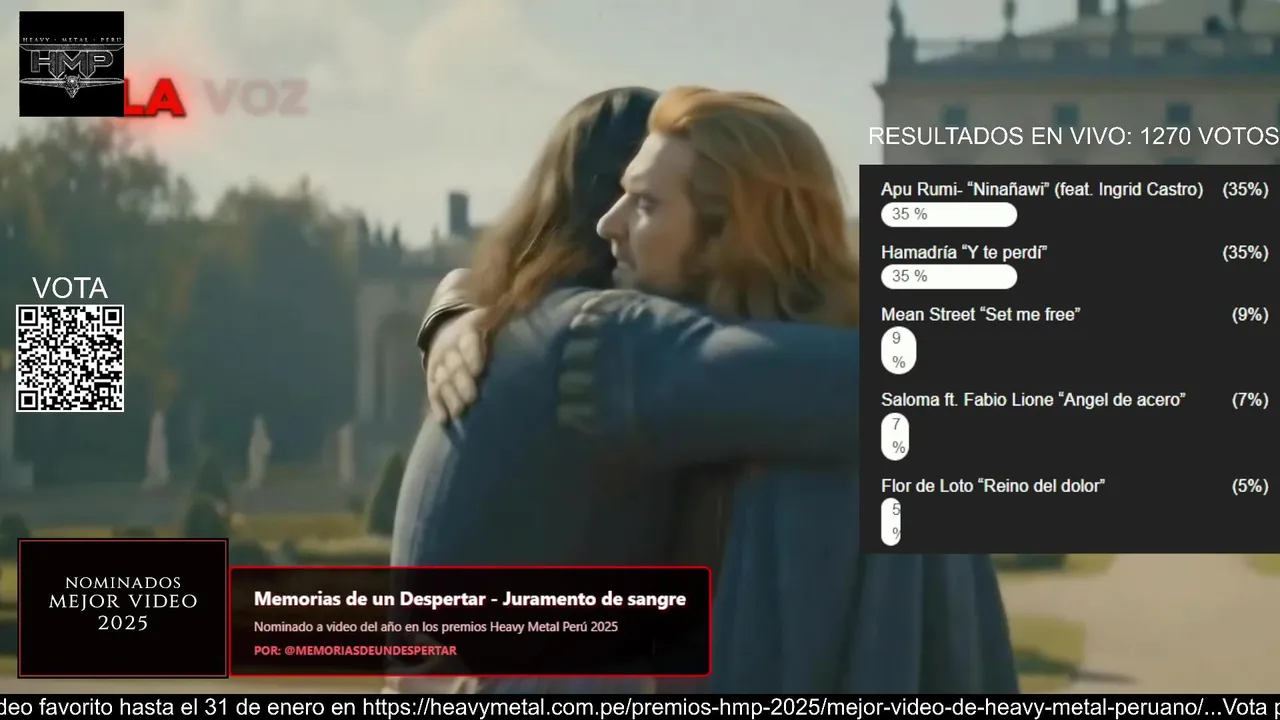
Task: Click the Heavy Metal Peru HMP logo
Action: point(71,64)
